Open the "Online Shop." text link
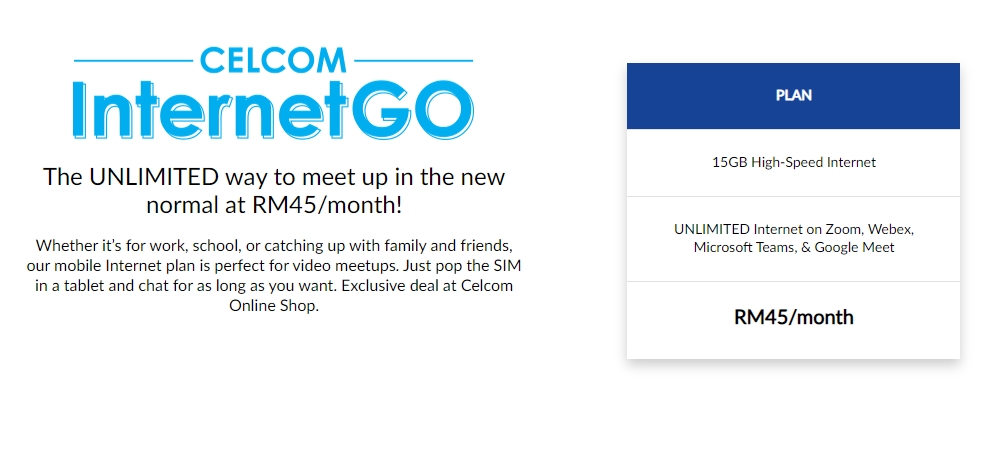The height and width of the screenshot is (453, 994). point(273,306)
